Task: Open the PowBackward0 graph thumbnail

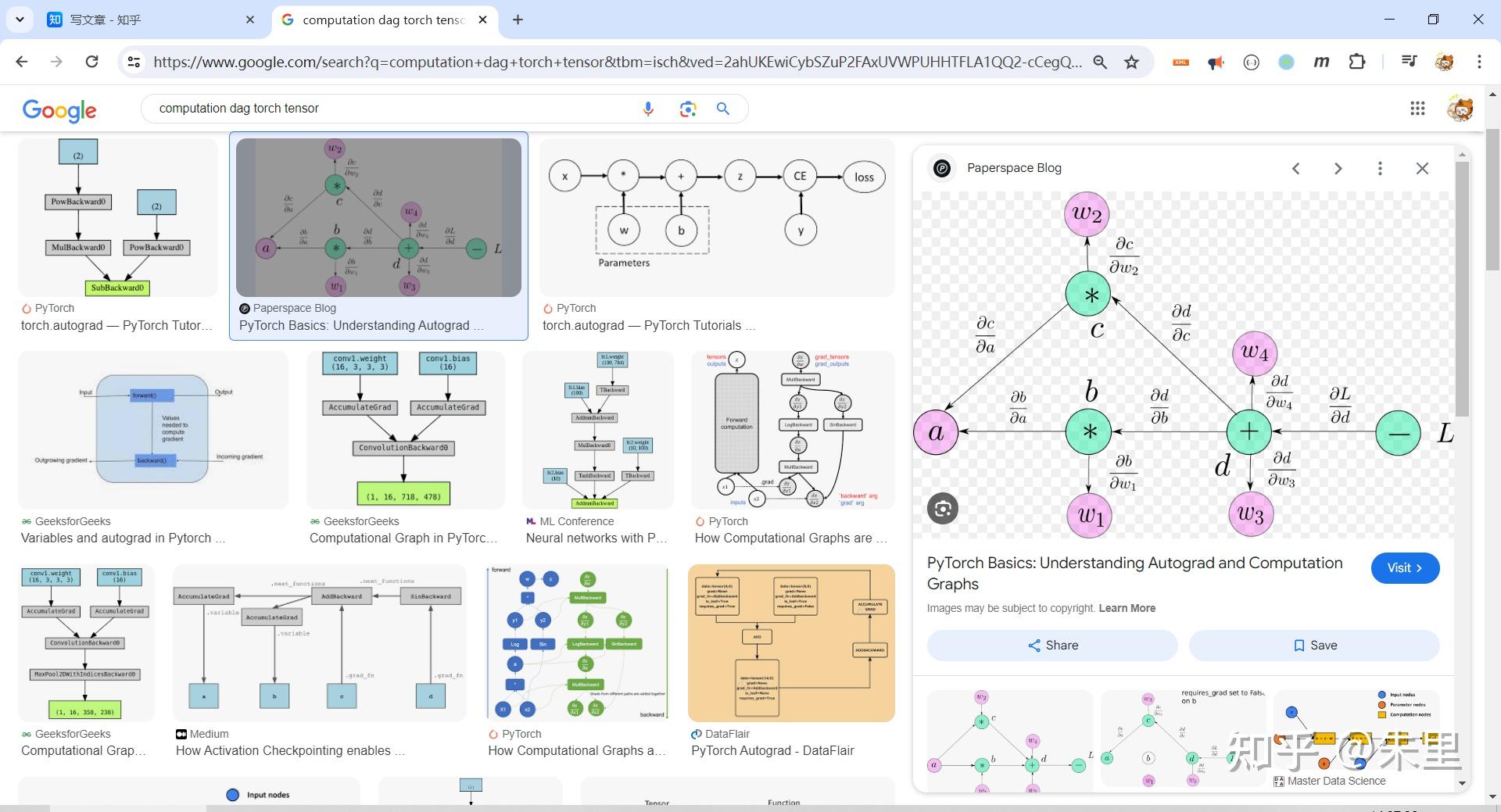Action: coord(118,217)
